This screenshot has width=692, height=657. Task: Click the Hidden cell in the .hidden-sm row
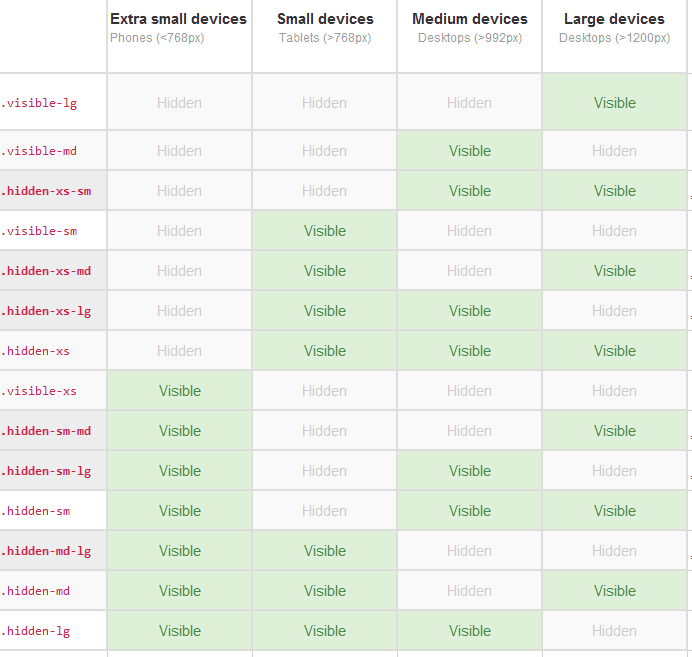(324, 511)
